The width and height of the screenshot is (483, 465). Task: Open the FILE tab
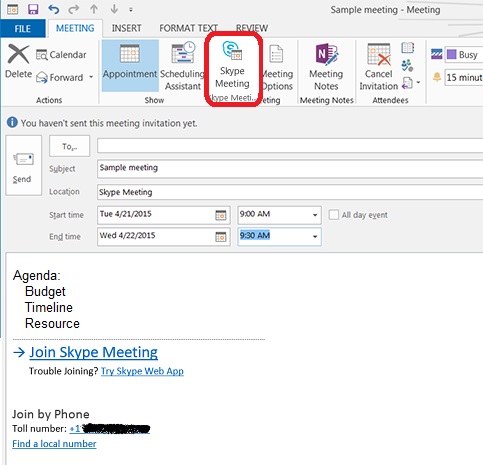23,29
